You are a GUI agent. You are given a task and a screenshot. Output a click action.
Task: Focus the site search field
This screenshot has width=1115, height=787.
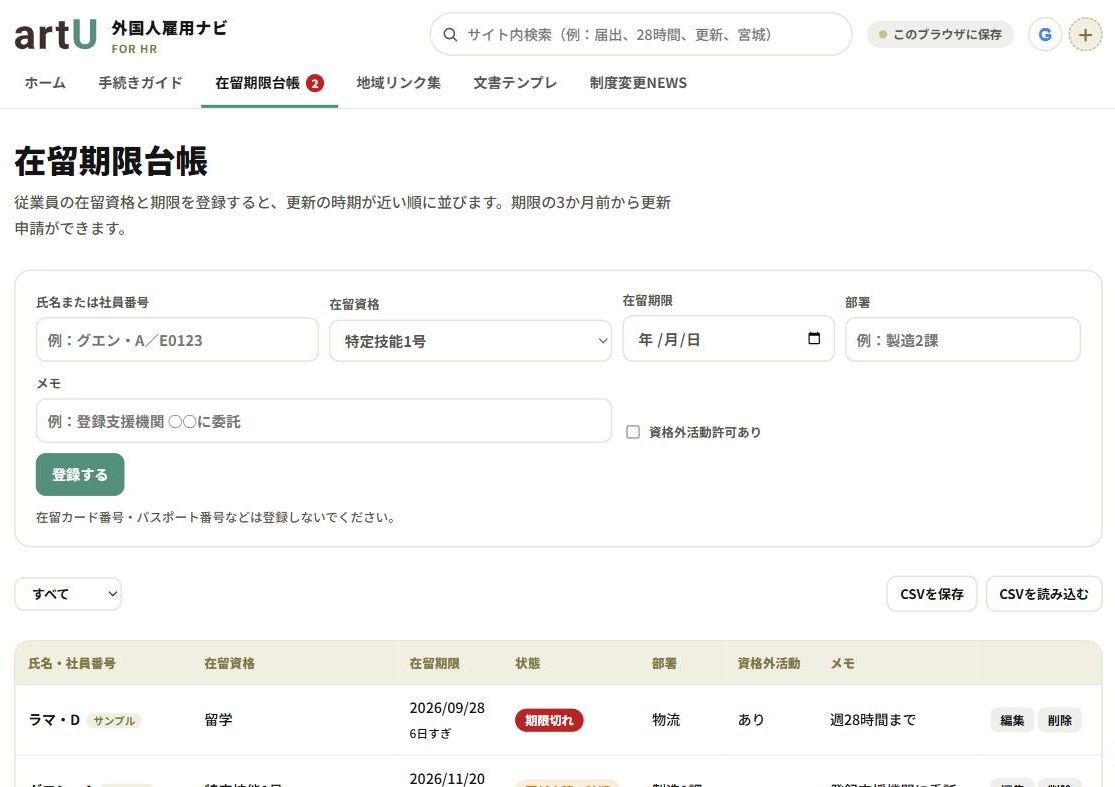640,34
